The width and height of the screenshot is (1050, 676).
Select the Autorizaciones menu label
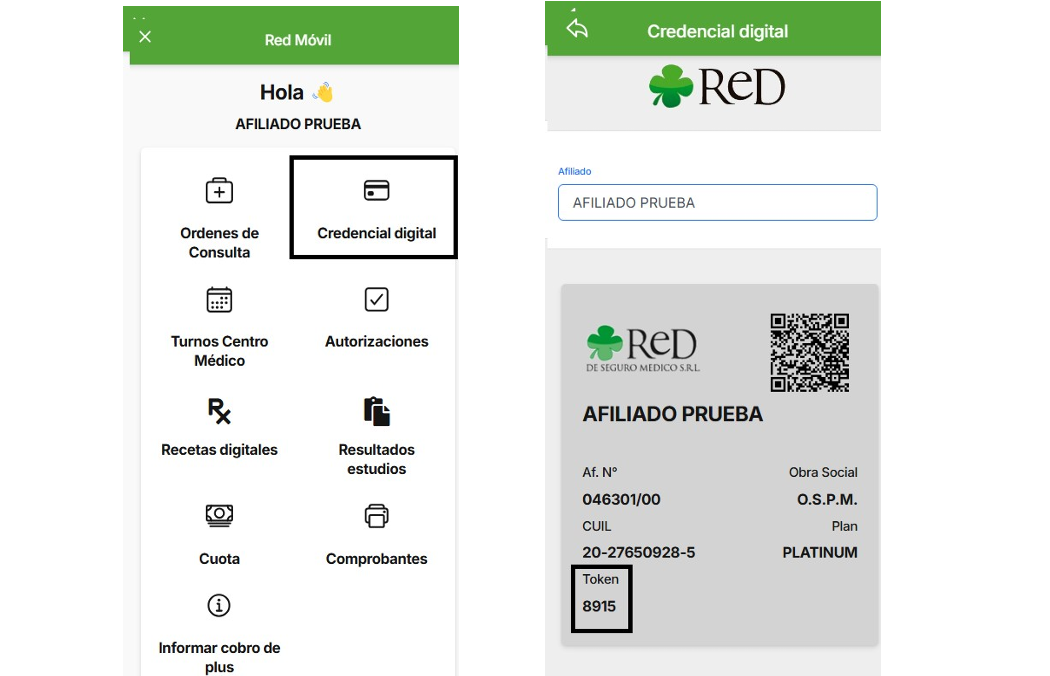[x=376, y=342]
